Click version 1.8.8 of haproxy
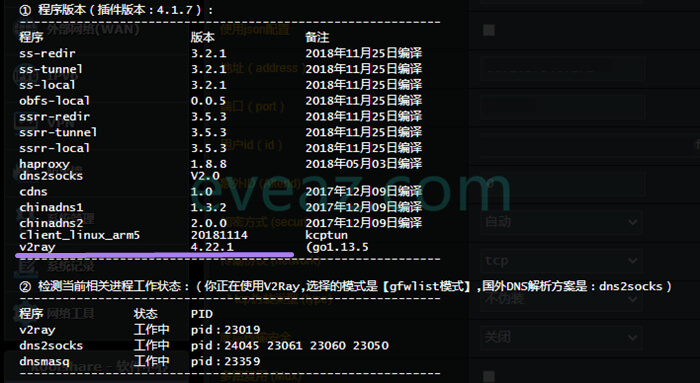Viewport: 700px width, 383px height. [x=208, y=164]
